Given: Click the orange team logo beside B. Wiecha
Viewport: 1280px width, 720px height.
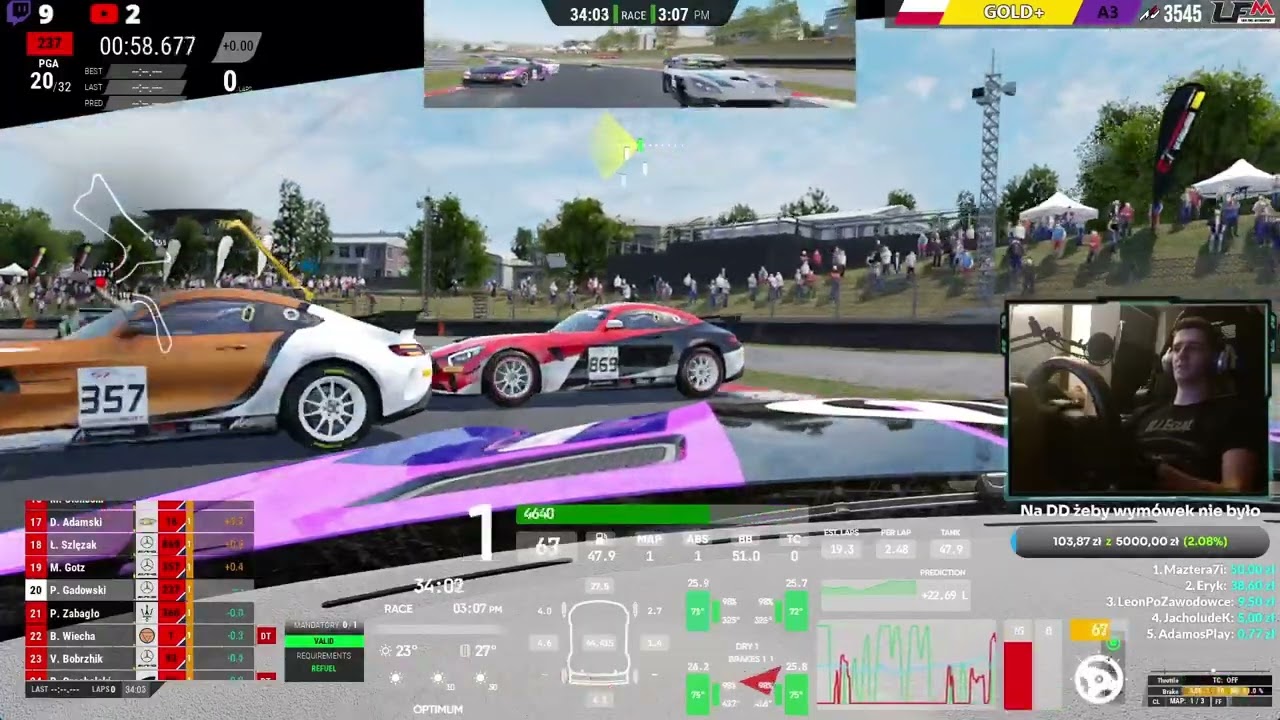Looking at the screenshot, I should [146, 636].
